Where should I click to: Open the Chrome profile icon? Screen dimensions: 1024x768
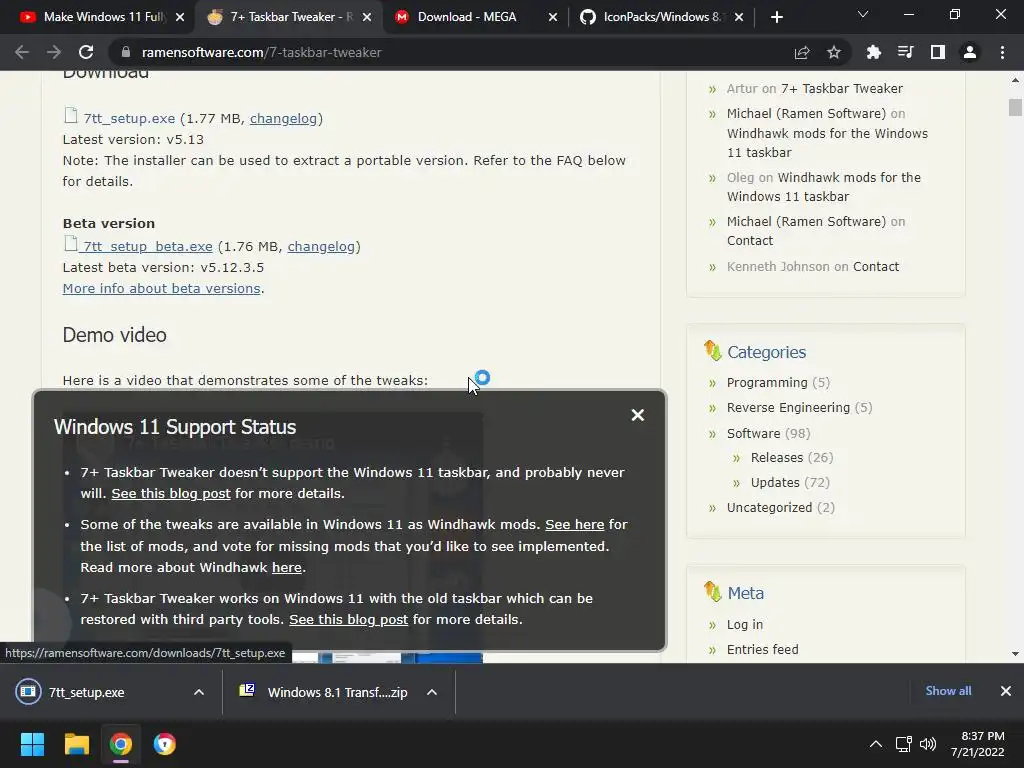[970, 52]
